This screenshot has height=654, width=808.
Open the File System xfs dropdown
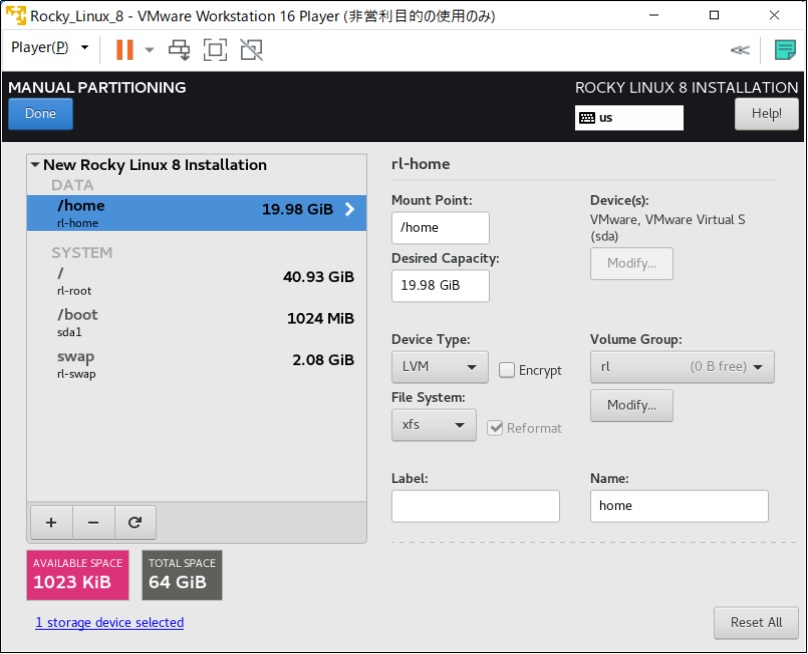[433, 425]
